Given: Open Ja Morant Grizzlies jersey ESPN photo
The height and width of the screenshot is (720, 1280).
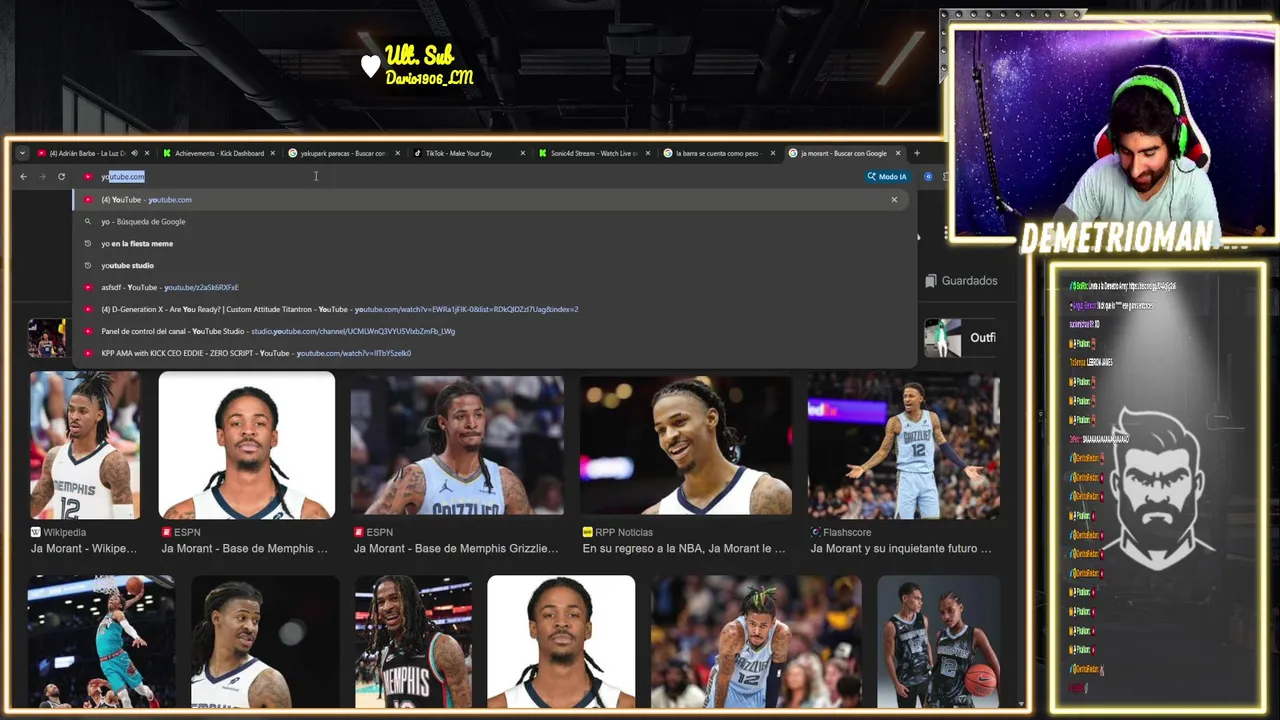Looking at the screenshot, I should point(457,446).
